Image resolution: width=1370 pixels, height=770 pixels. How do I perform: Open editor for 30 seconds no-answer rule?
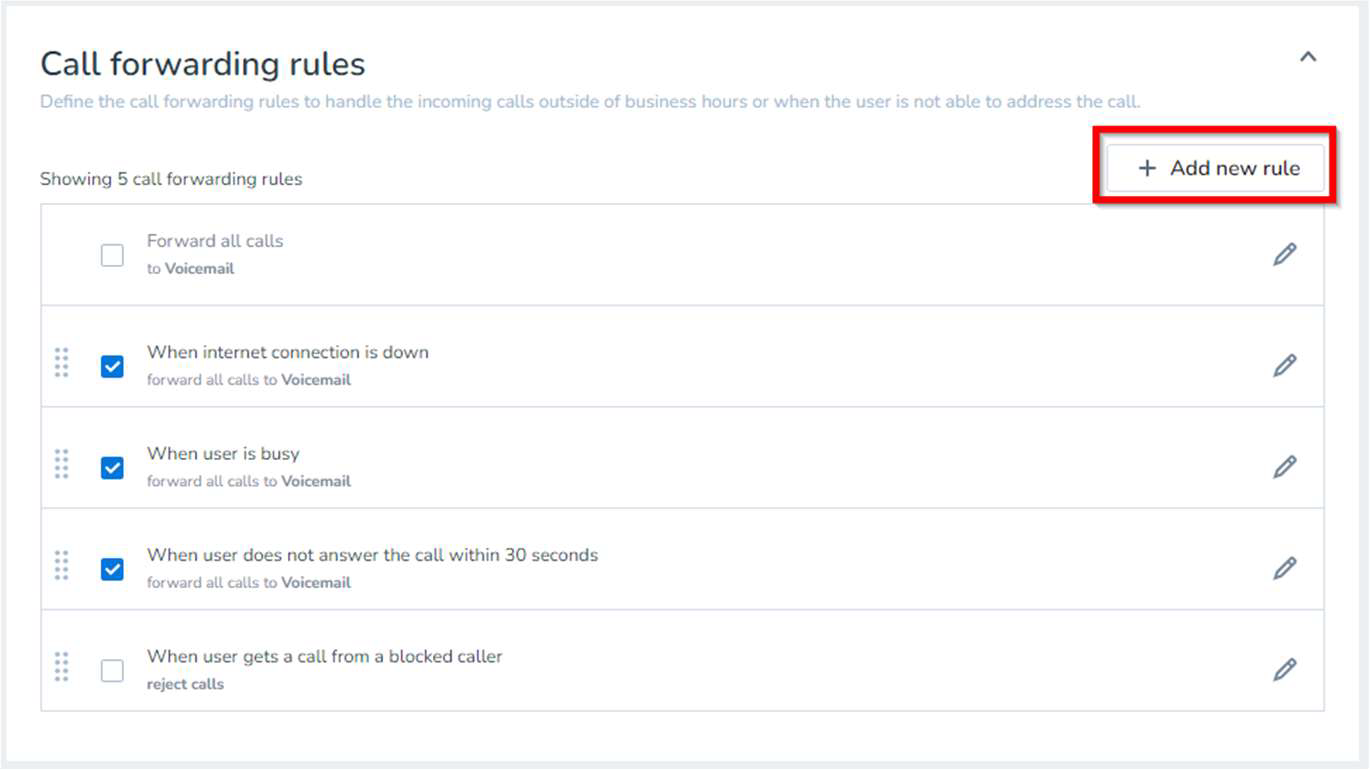pyautogui.click(x=1284, y=569)
